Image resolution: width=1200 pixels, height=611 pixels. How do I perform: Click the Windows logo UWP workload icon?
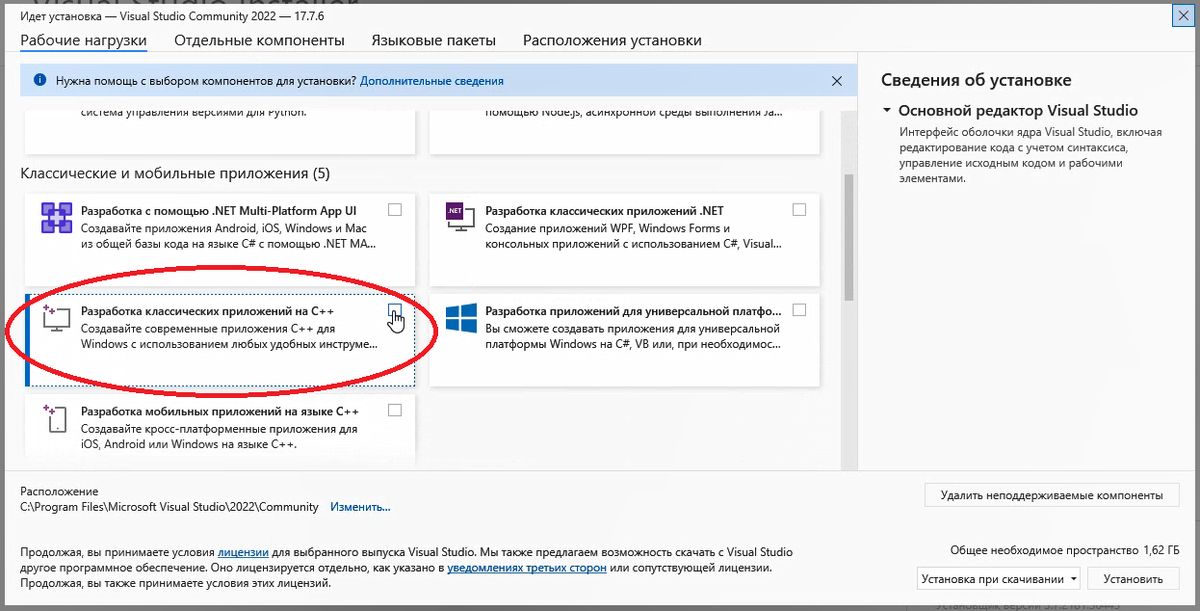tap(459, 319)
